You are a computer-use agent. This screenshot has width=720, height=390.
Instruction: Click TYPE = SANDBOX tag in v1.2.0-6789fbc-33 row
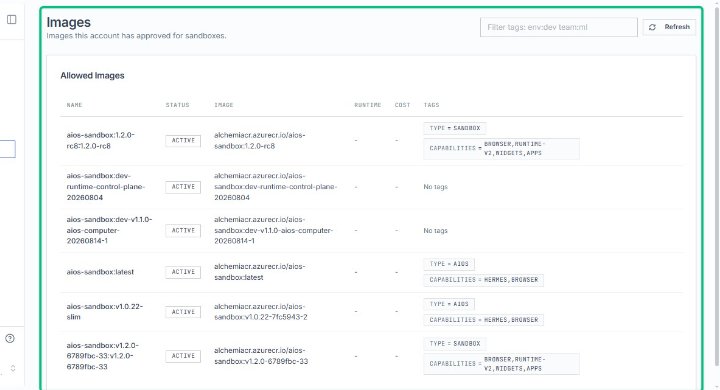[455, 344]
